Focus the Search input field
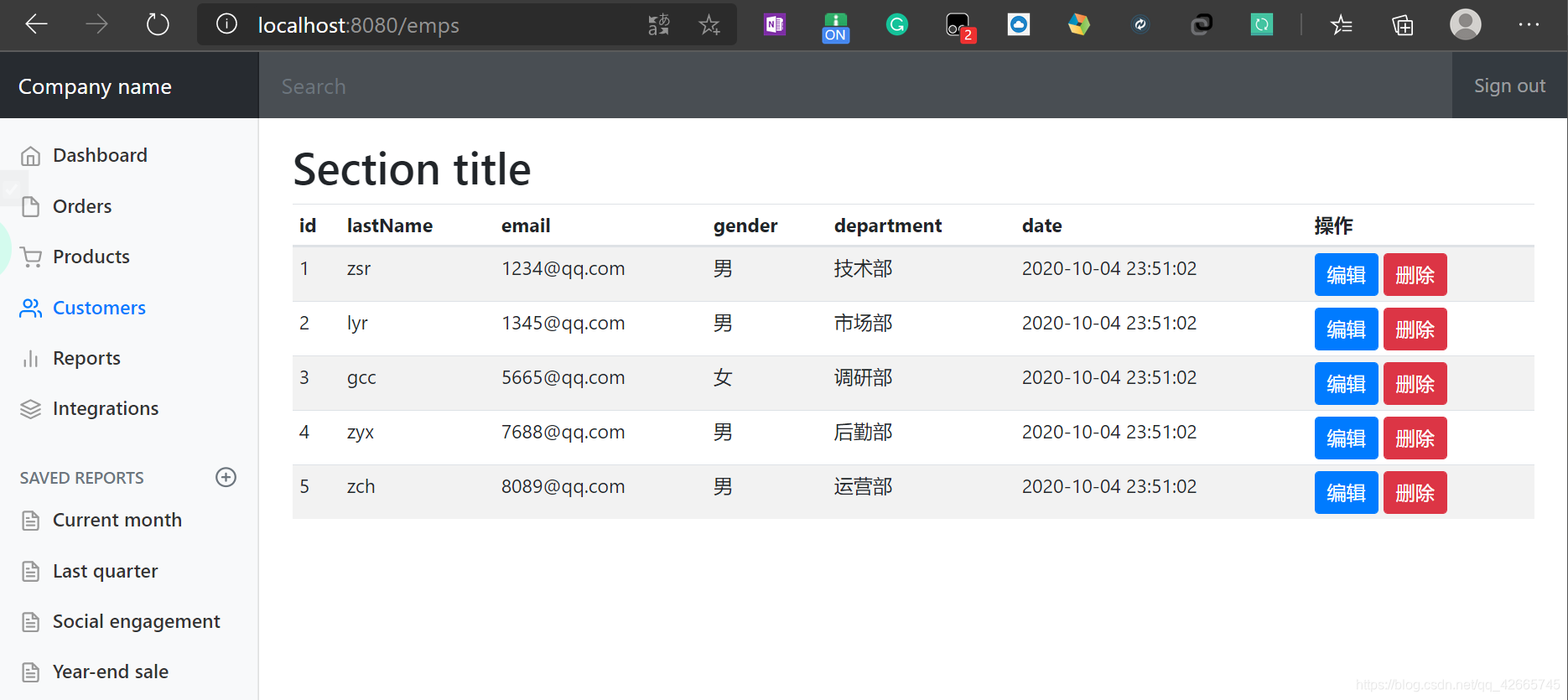The image size is (1568, 700). (855, 86)
